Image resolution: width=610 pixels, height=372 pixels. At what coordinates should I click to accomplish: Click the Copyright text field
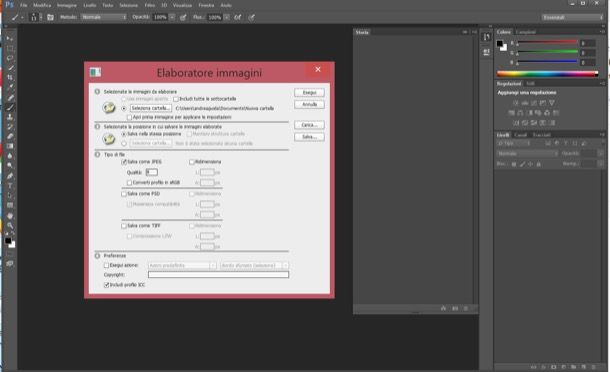pyautogui.click(x=218, y=275)
